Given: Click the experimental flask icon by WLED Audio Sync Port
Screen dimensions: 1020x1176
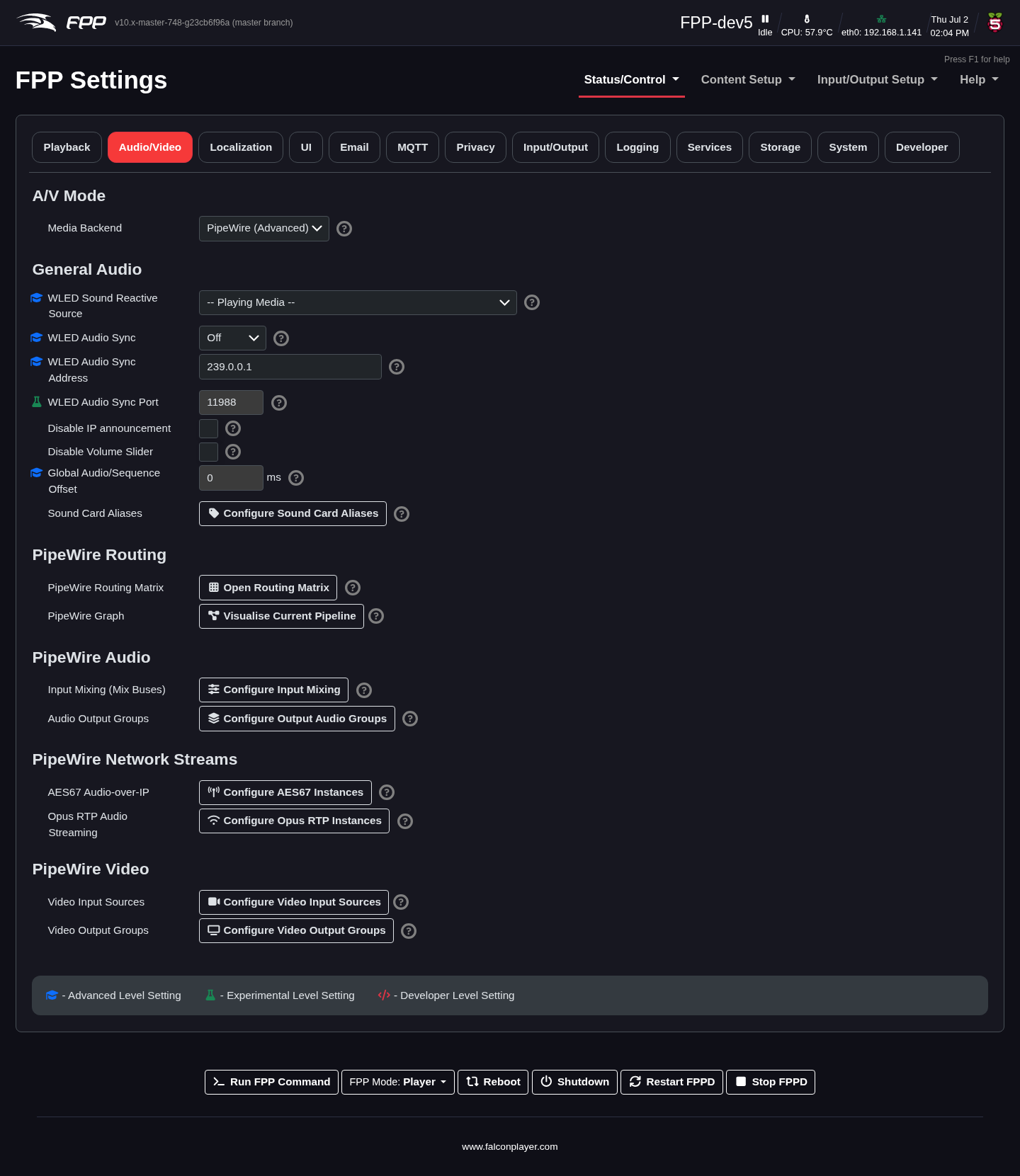Looking at the screenshot, I should (x=37, y=402).
